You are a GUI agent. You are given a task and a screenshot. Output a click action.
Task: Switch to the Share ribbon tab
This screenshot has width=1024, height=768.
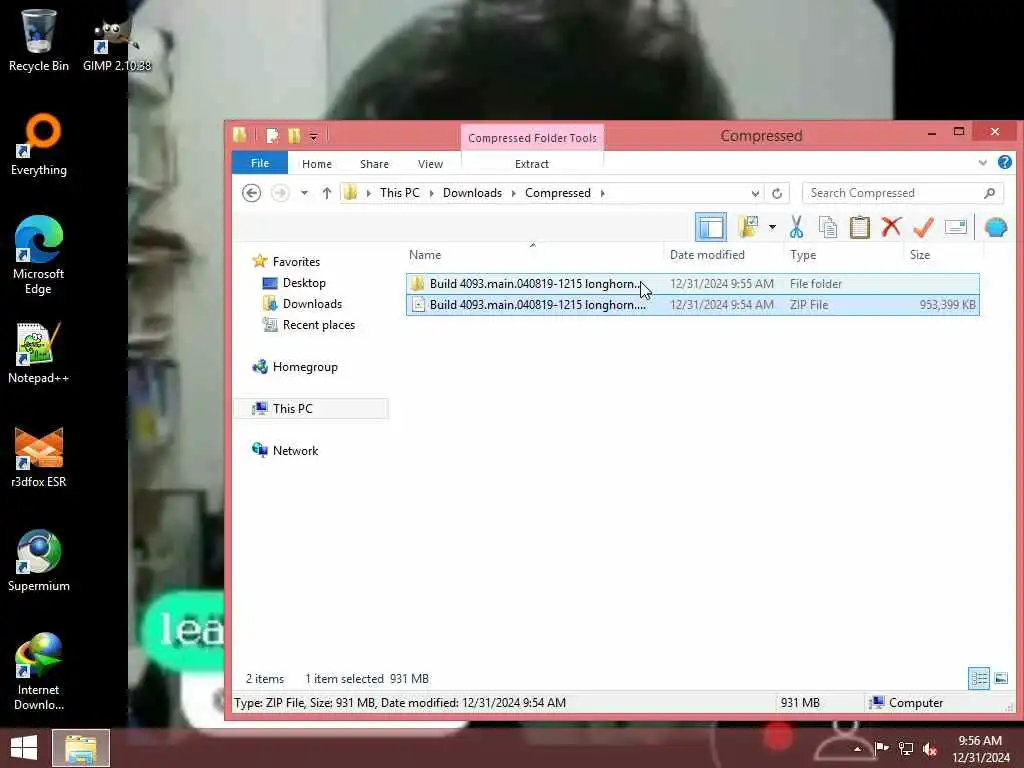click(x=374, y=164)
